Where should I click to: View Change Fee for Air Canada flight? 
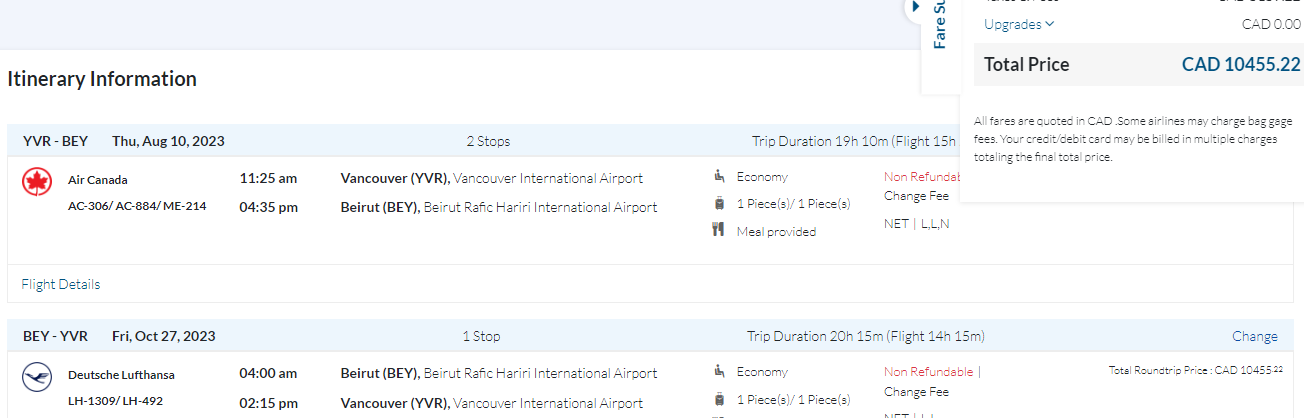916,196
